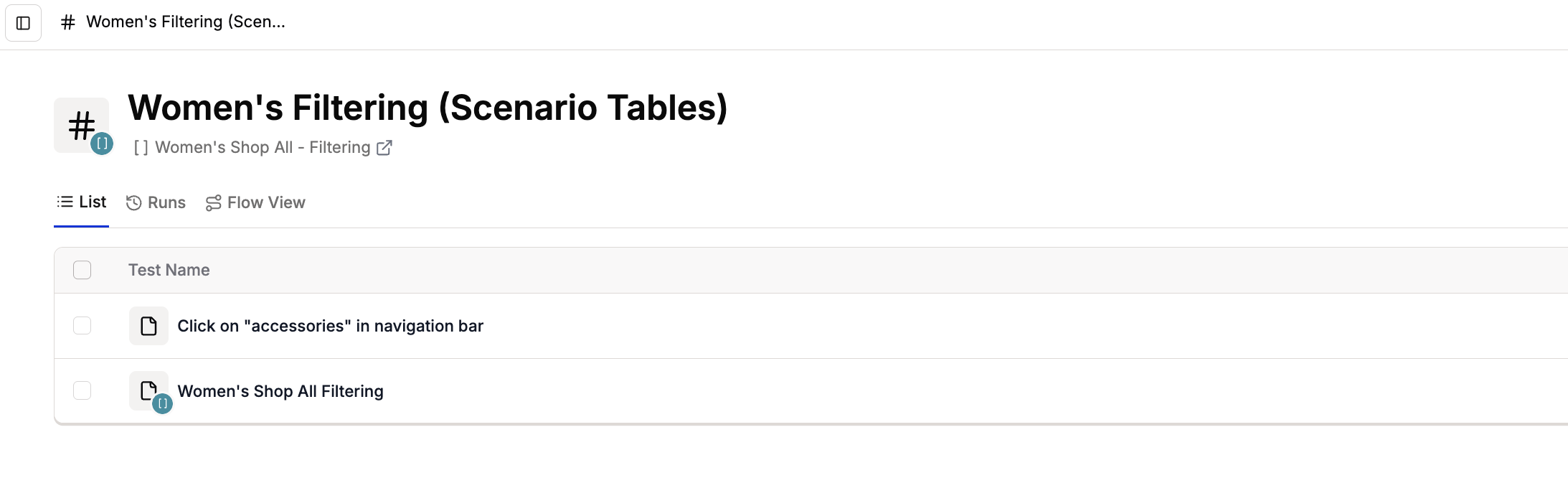Open the Women's Shop All - Filtering link
Image resolution: width=1568 pixels, height=478 pixels.
pos(263,147)
